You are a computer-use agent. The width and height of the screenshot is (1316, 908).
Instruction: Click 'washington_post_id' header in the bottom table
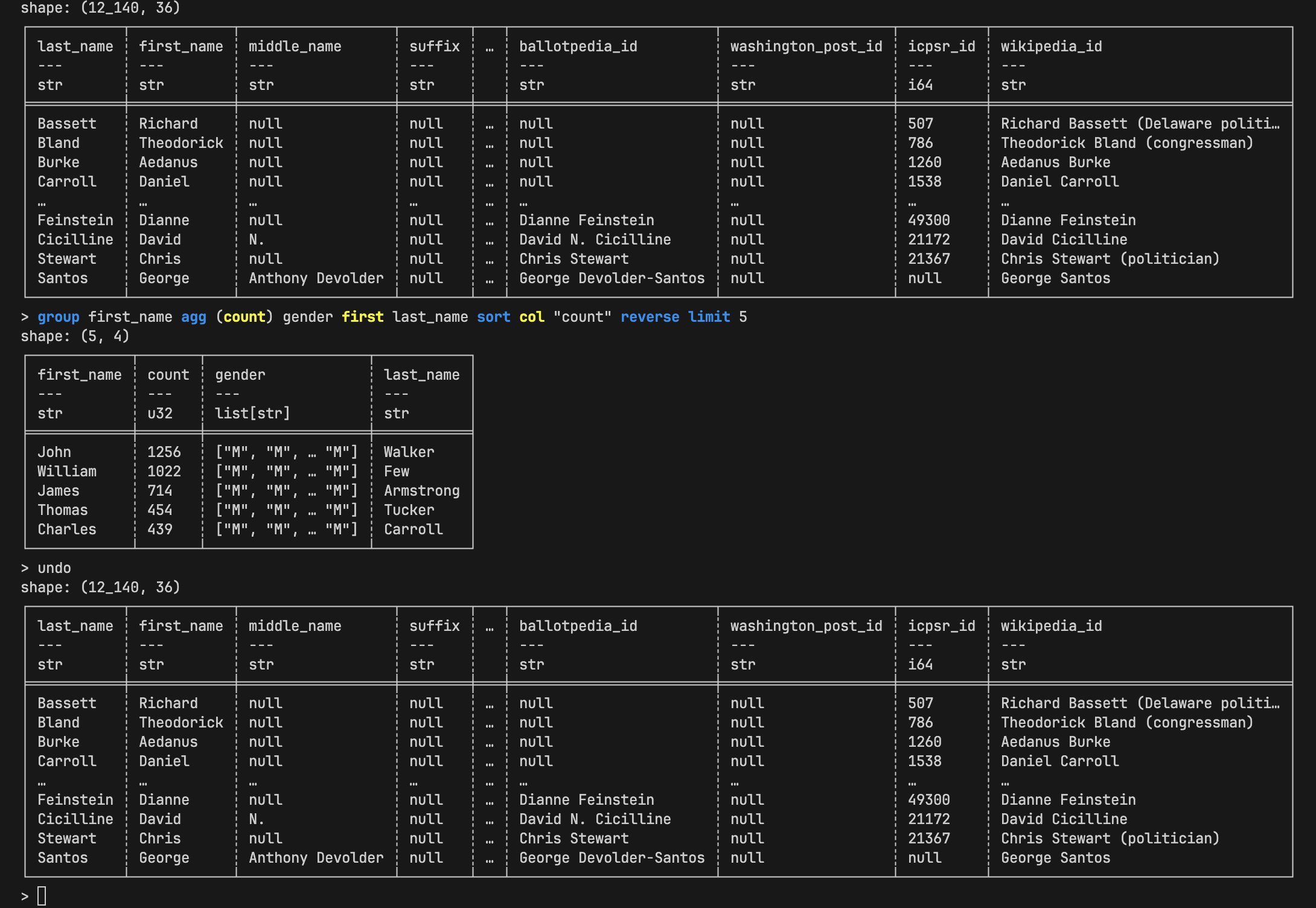806,626
